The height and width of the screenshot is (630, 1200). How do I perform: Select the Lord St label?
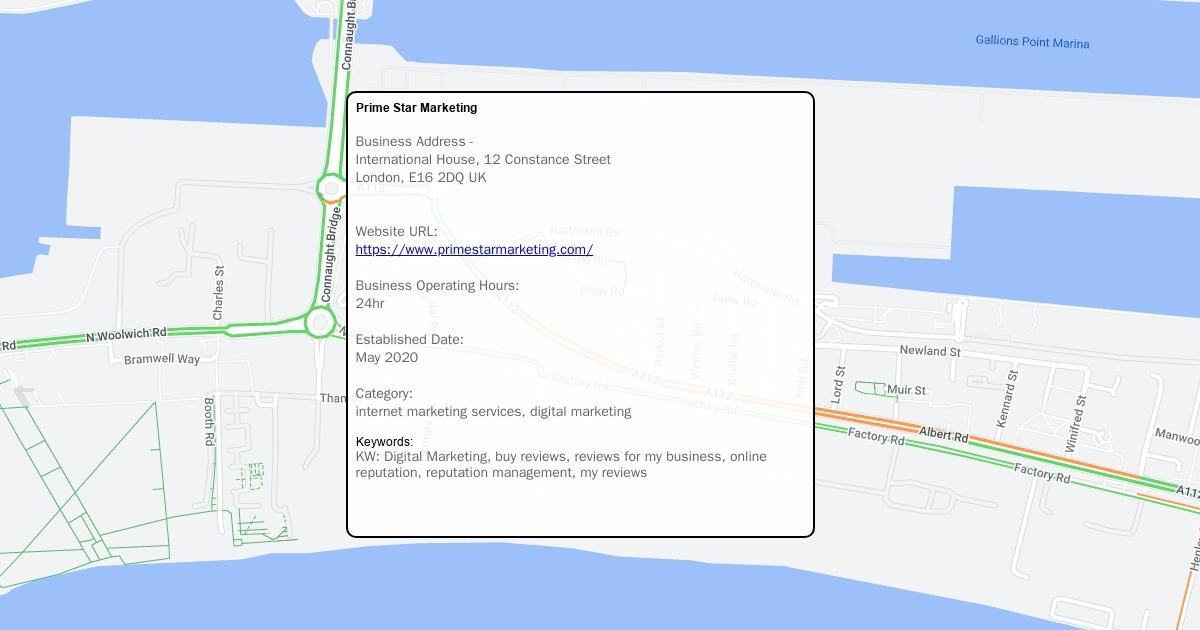click(839, 384)
